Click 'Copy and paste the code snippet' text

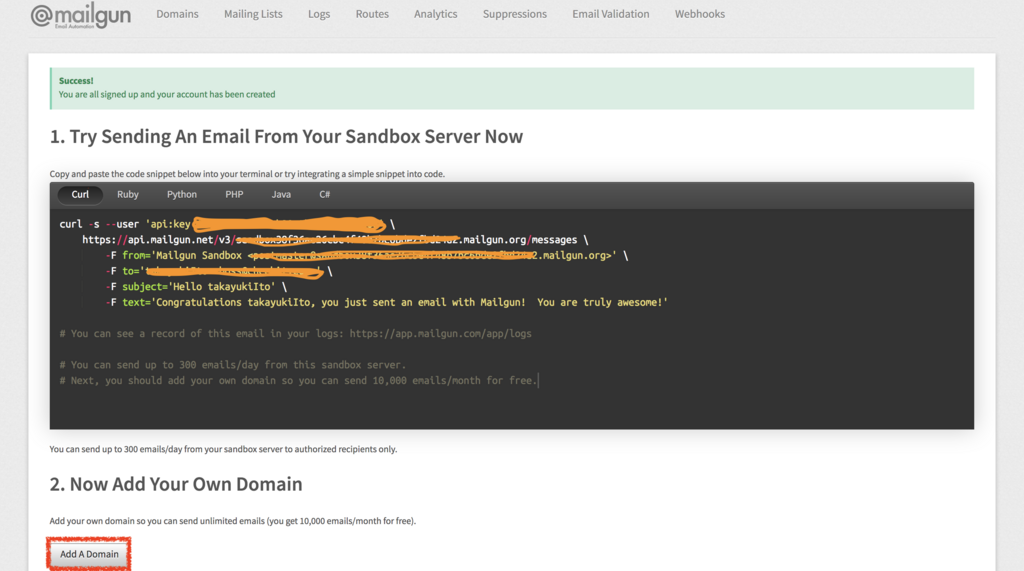coord(247,174)
